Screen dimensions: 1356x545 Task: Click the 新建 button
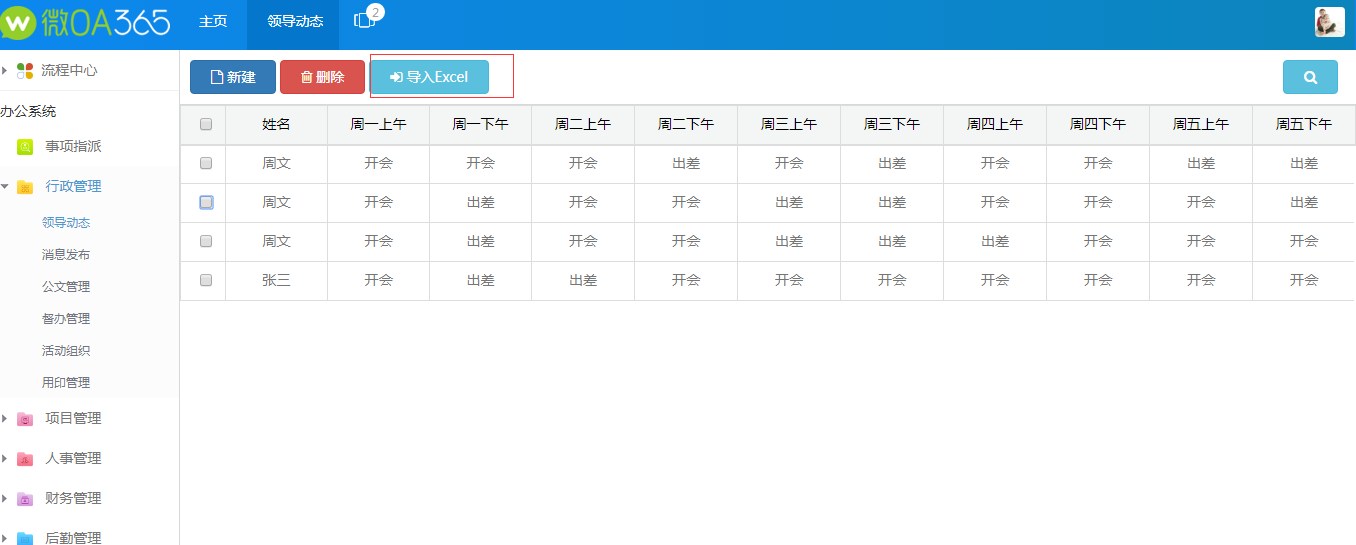pos(232,77)
